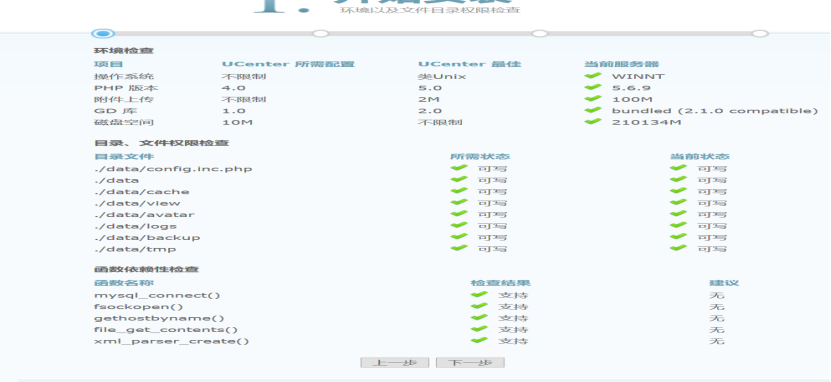Viewport: 831px width, 382px height.
Task: Select the ./data/backup path text
Action: (147, 238)
